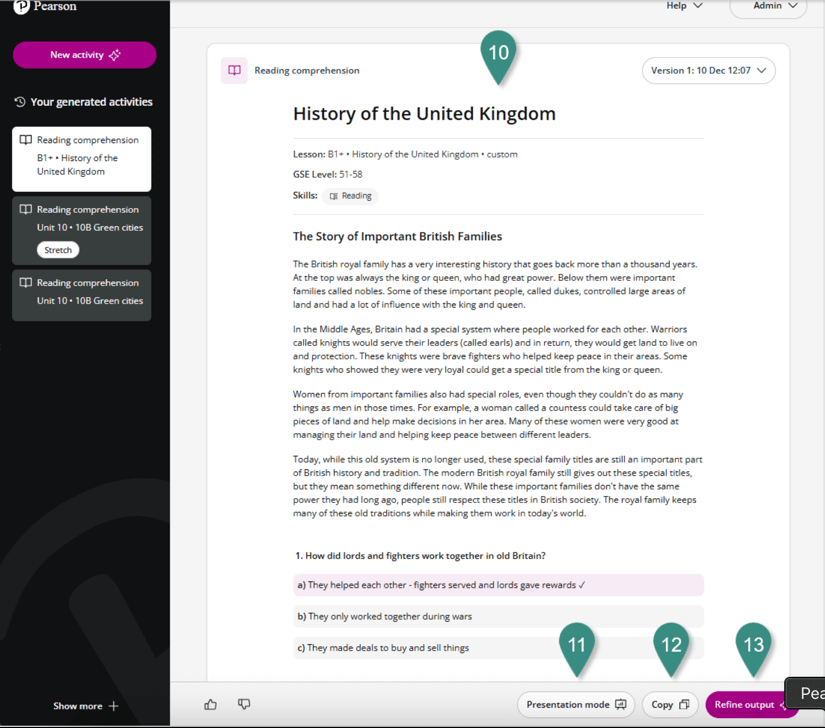
Task: Click the GSE Level: 51-58 text
Action: pyautogui.click(x=327, y=174)
